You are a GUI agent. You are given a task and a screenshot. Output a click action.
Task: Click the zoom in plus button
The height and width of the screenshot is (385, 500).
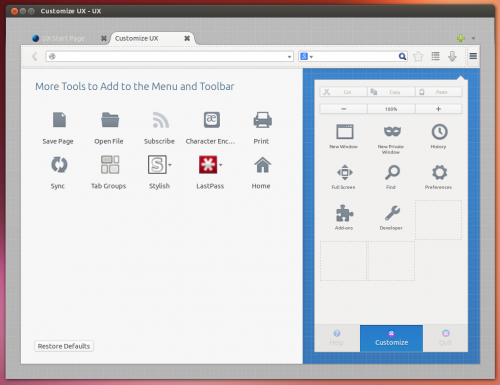438,109
